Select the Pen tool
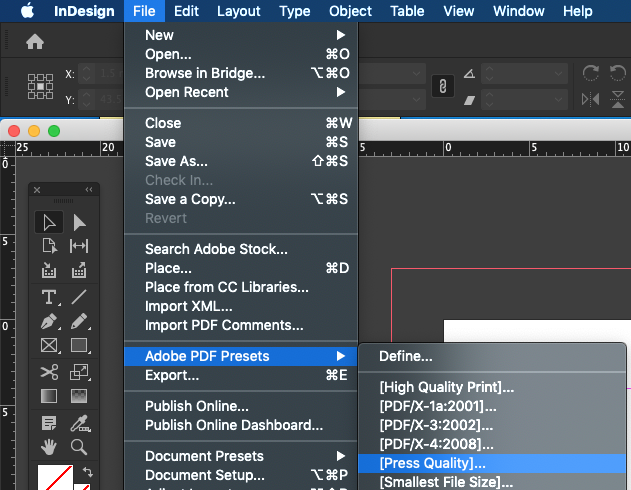Image resolution: width=631 pixels, height=490 pixels. point(48,322)
